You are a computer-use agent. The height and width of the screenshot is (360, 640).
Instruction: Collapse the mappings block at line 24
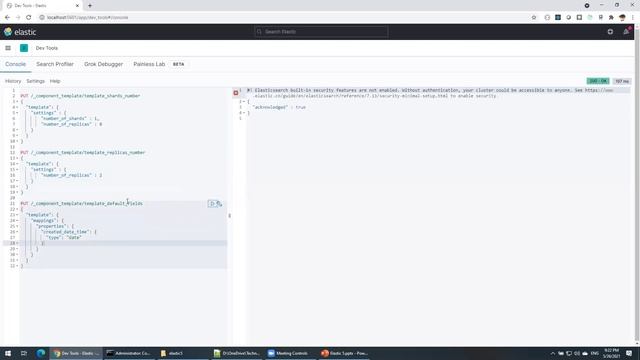(x=17, y=220)
